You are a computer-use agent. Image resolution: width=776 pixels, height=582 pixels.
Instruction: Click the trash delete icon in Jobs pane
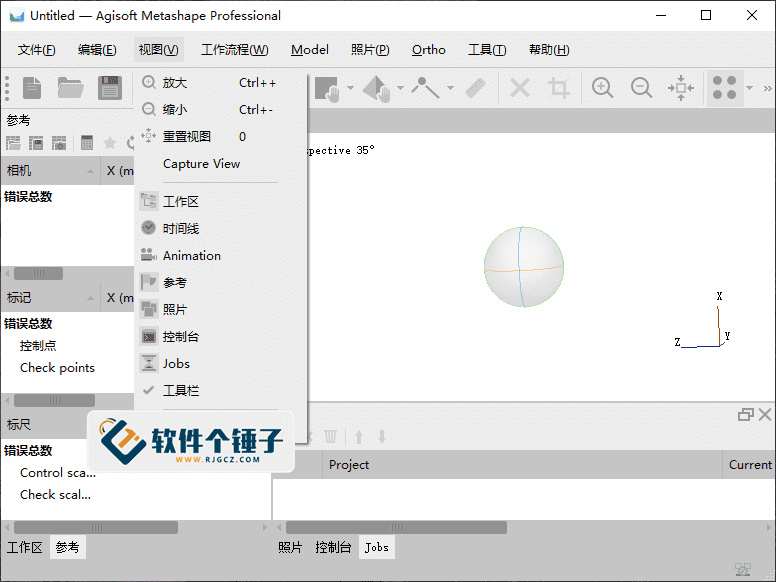[330, 436]
